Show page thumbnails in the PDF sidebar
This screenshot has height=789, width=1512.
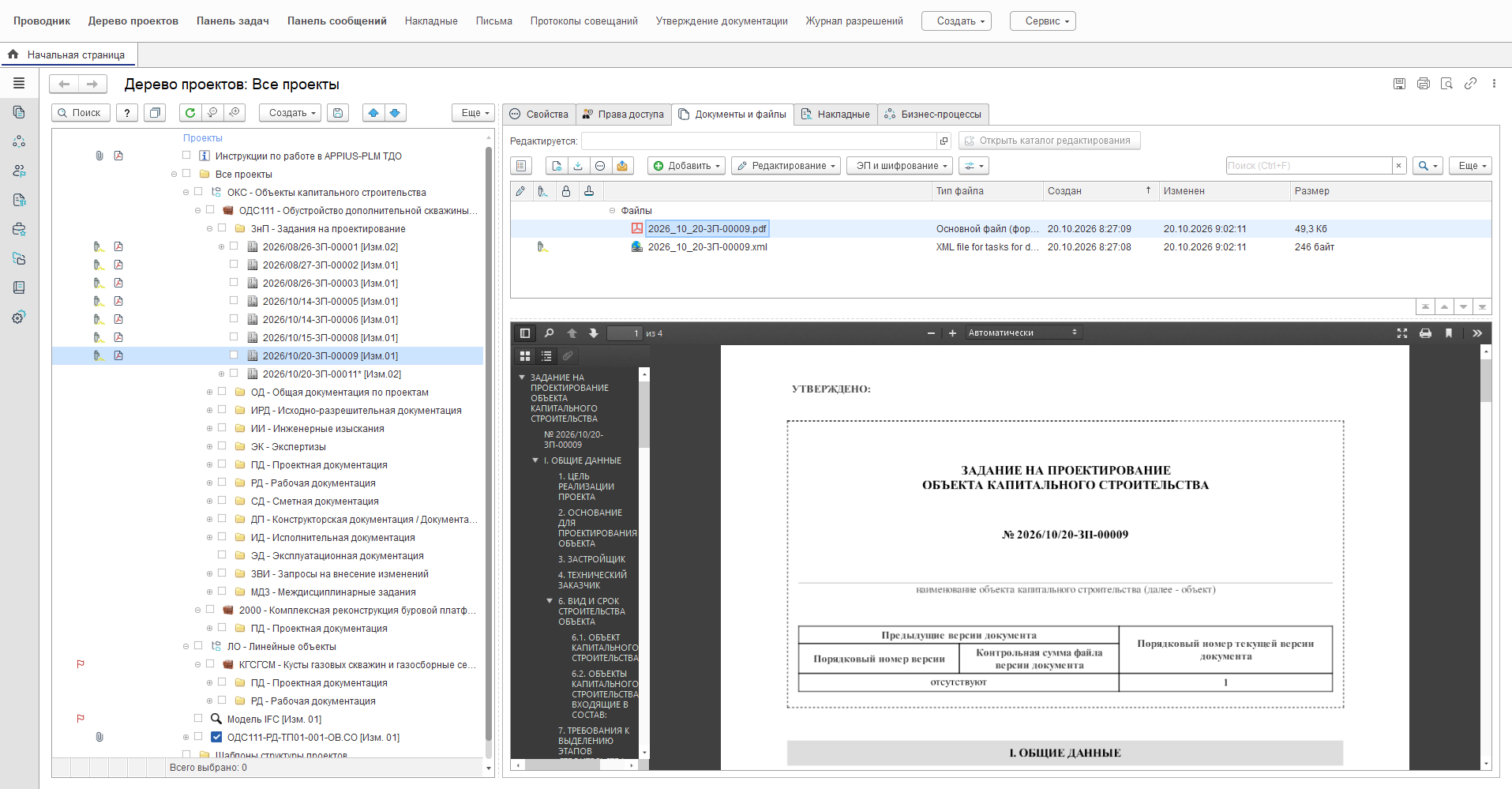(525, 356)
